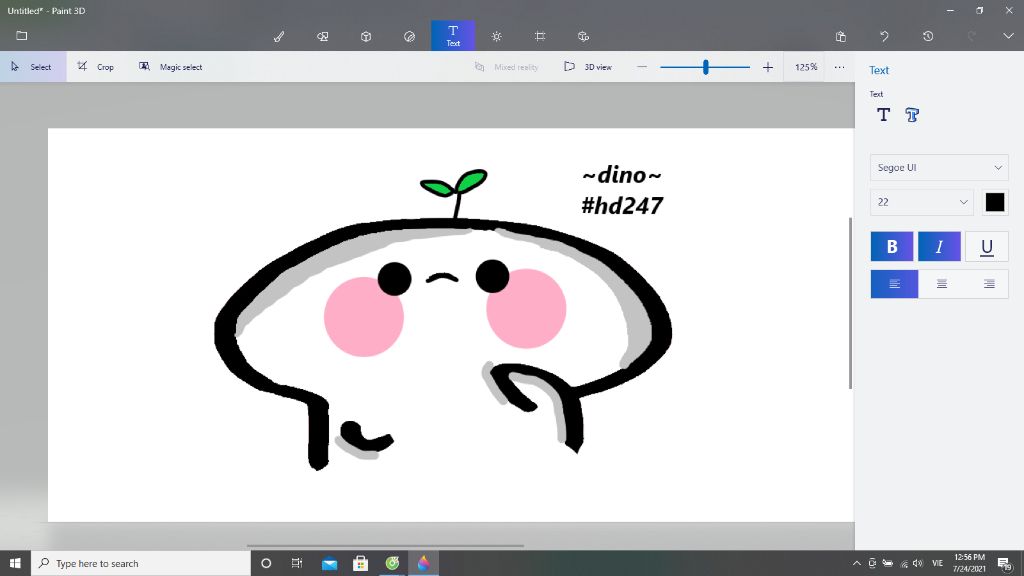1024x576 pixels.
Task: Open the 3D shapes tool
Action: 366,36
